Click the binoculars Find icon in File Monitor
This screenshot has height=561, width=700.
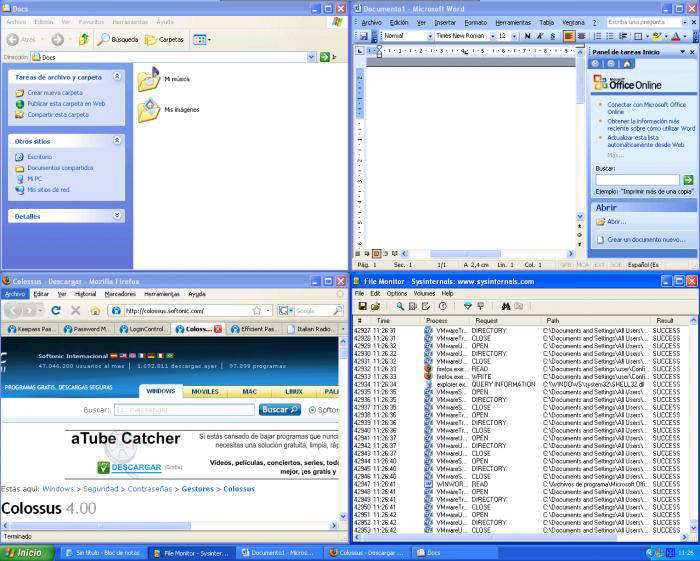tap(505, 306)
